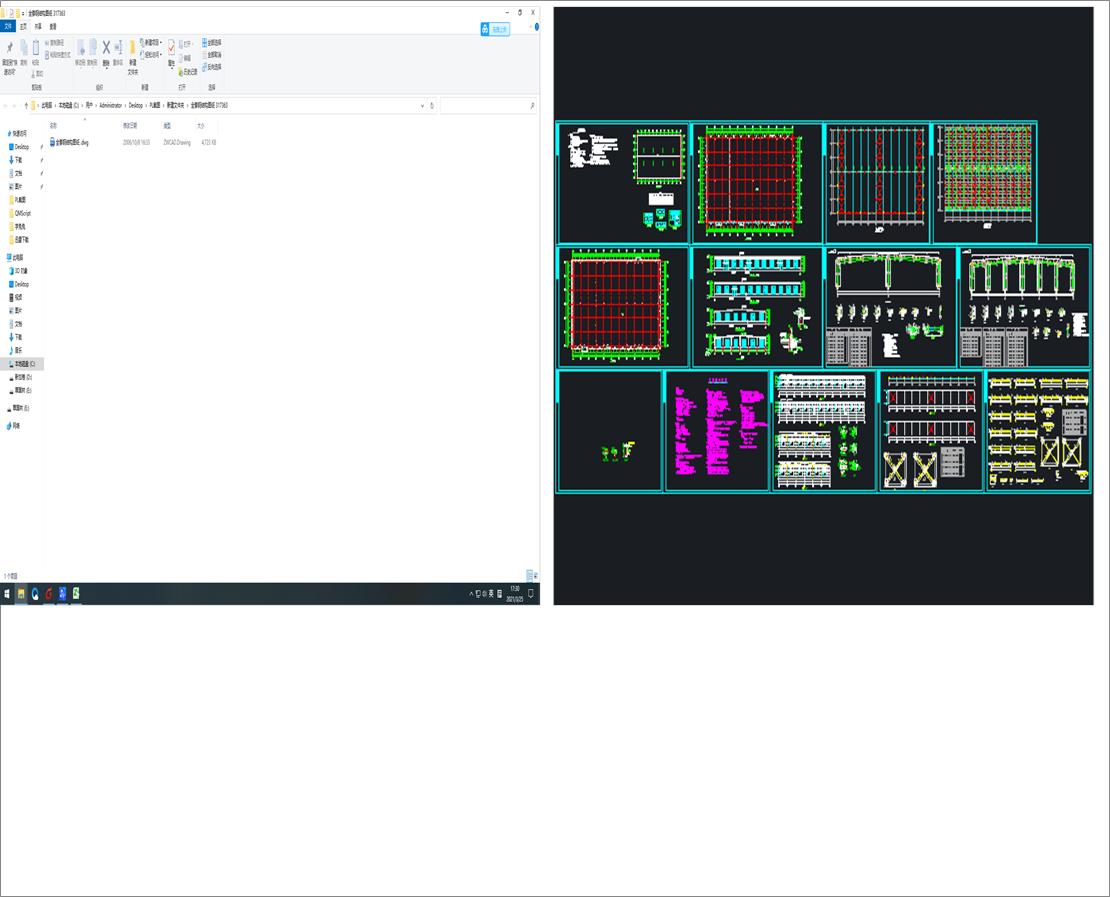The width and height of the screenshot is (1110, 897).
Task: Click Invert selection in the Select group
Action: 212,67
